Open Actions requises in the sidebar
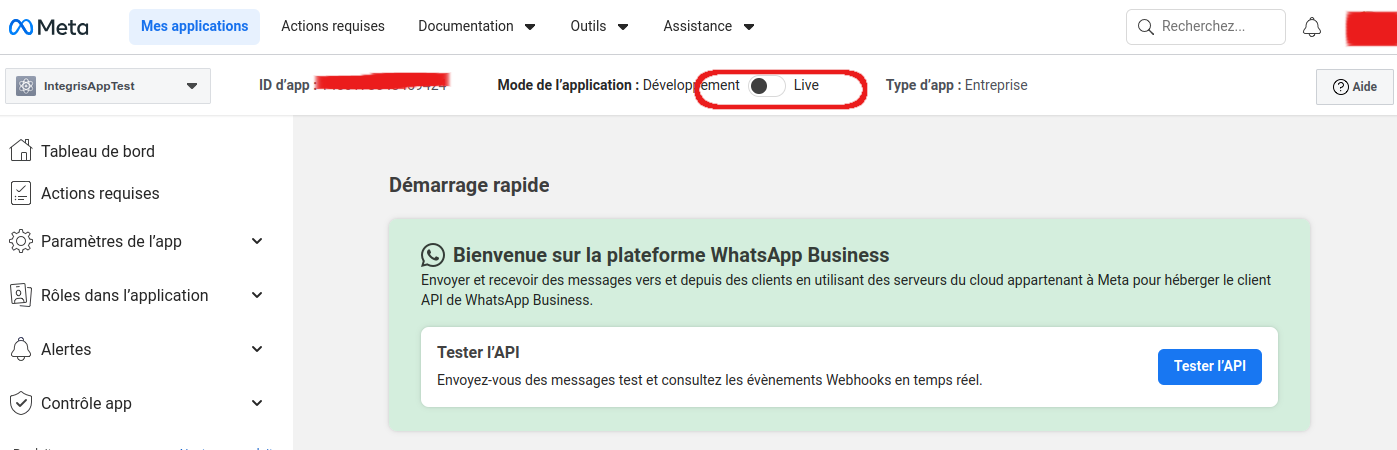This screenshot has height=450, width=1397. click(x=100, y=193)
